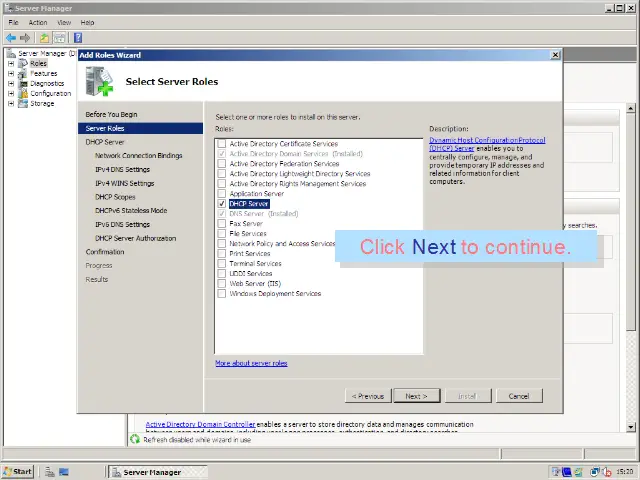The image size is (640, 480).
Task: Select the Roles node icon in tree
Action: click(23, 63)
